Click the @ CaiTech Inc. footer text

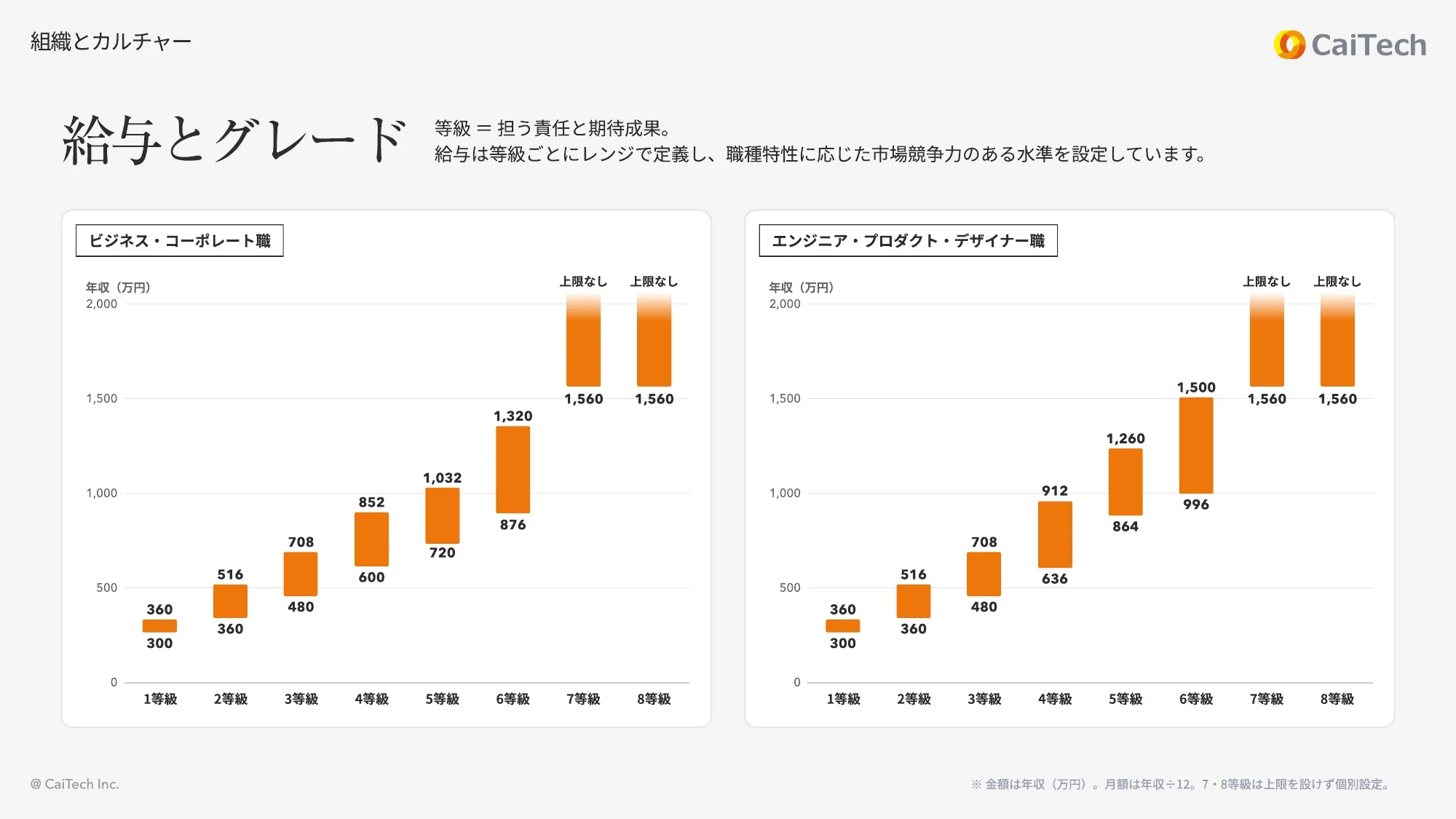[x=74, y=784]
